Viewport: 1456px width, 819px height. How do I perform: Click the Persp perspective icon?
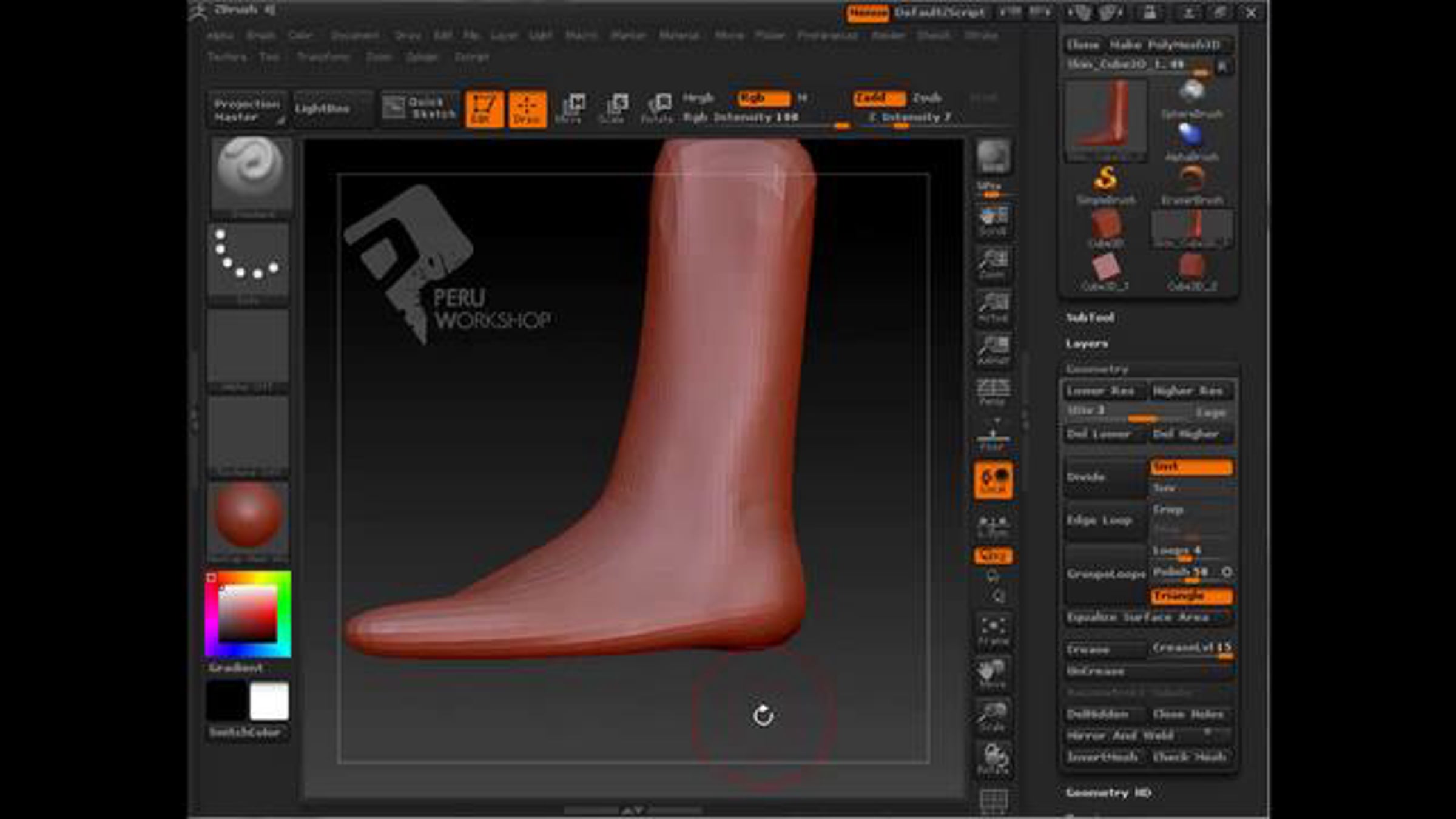(993, 392)
